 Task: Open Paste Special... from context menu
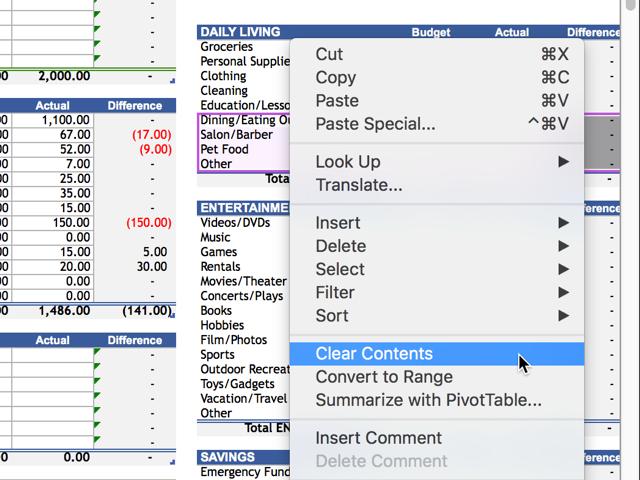(437, 124)
